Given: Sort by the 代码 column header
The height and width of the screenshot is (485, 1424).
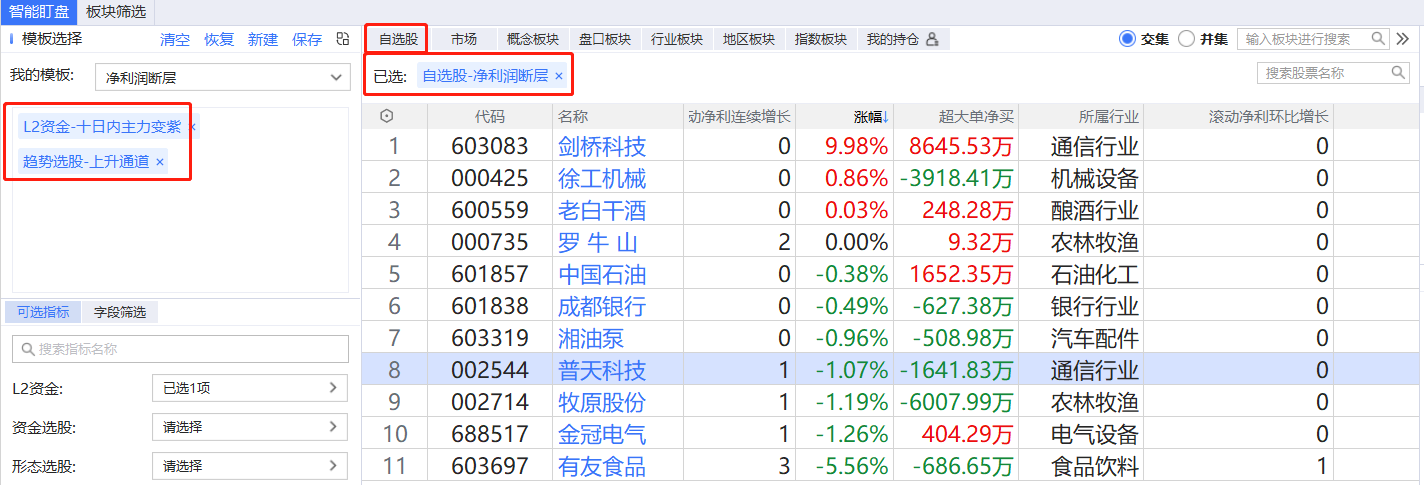Looking at the screenshot, I should 490,117.
